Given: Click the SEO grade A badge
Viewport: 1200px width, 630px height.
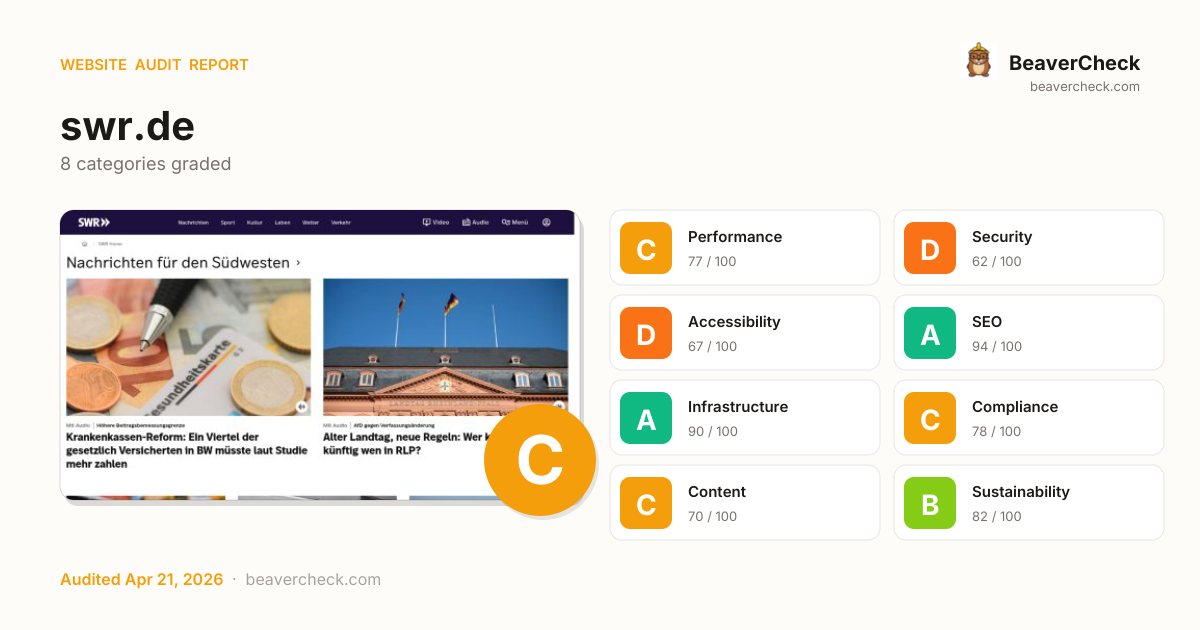Looking at the screenshot, I should pyautogui.click(x=930, y=333).
